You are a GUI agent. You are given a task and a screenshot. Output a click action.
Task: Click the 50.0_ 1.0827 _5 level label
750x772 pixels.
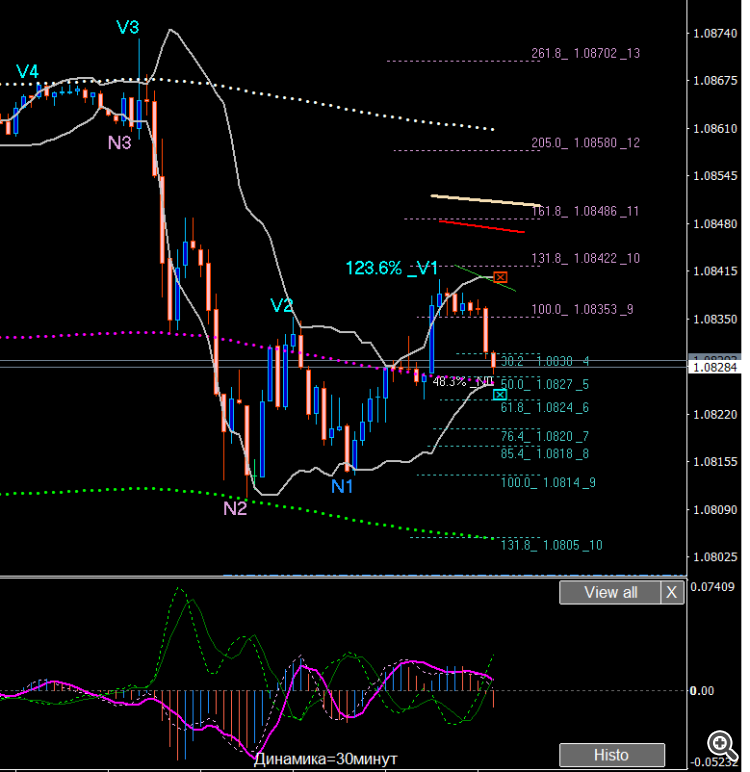545,384
